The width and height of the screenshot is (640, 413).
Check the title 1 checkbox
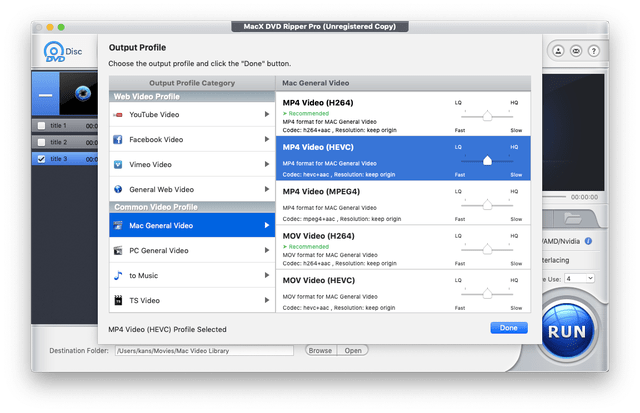click(x=40, y=126)
